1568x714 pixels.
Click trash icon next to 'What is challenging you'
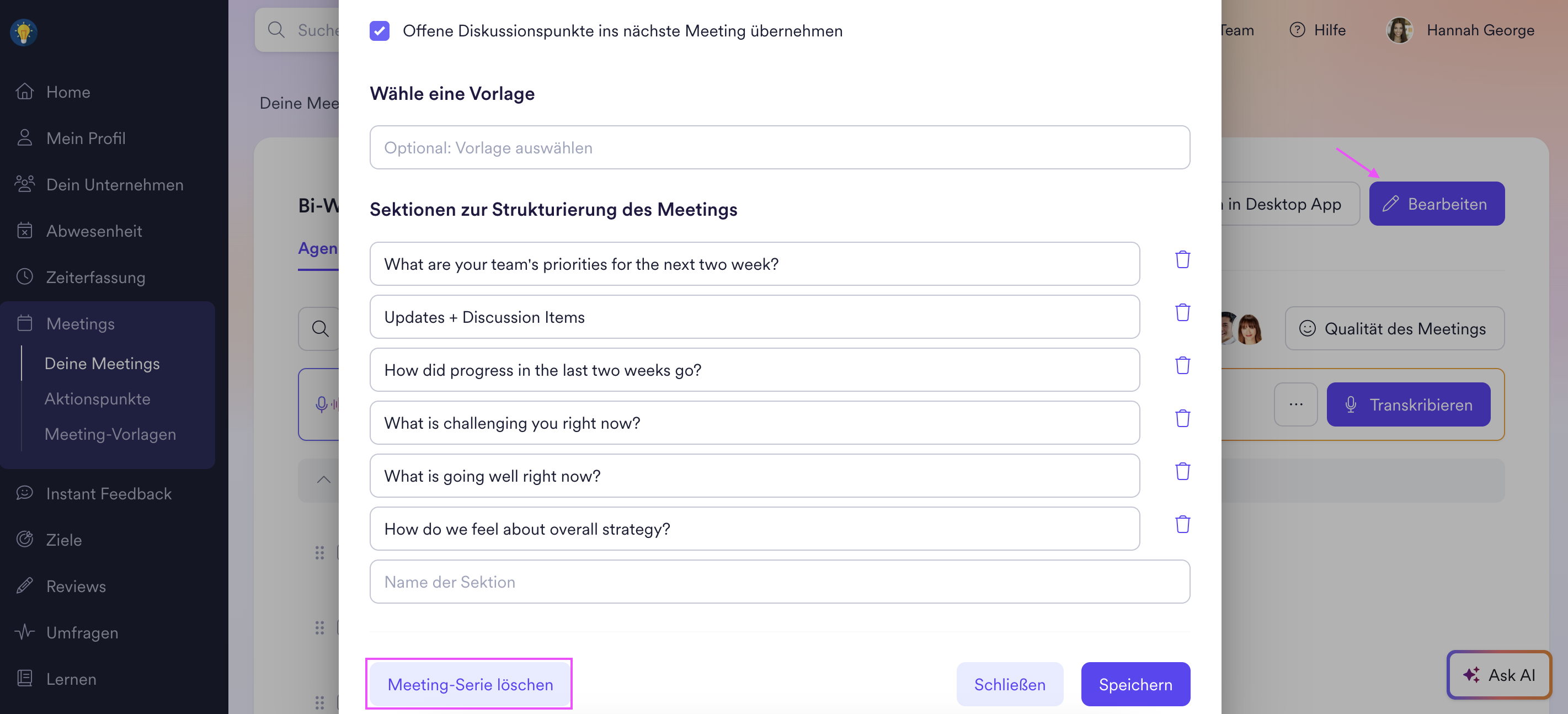[x=1182, y=419]
